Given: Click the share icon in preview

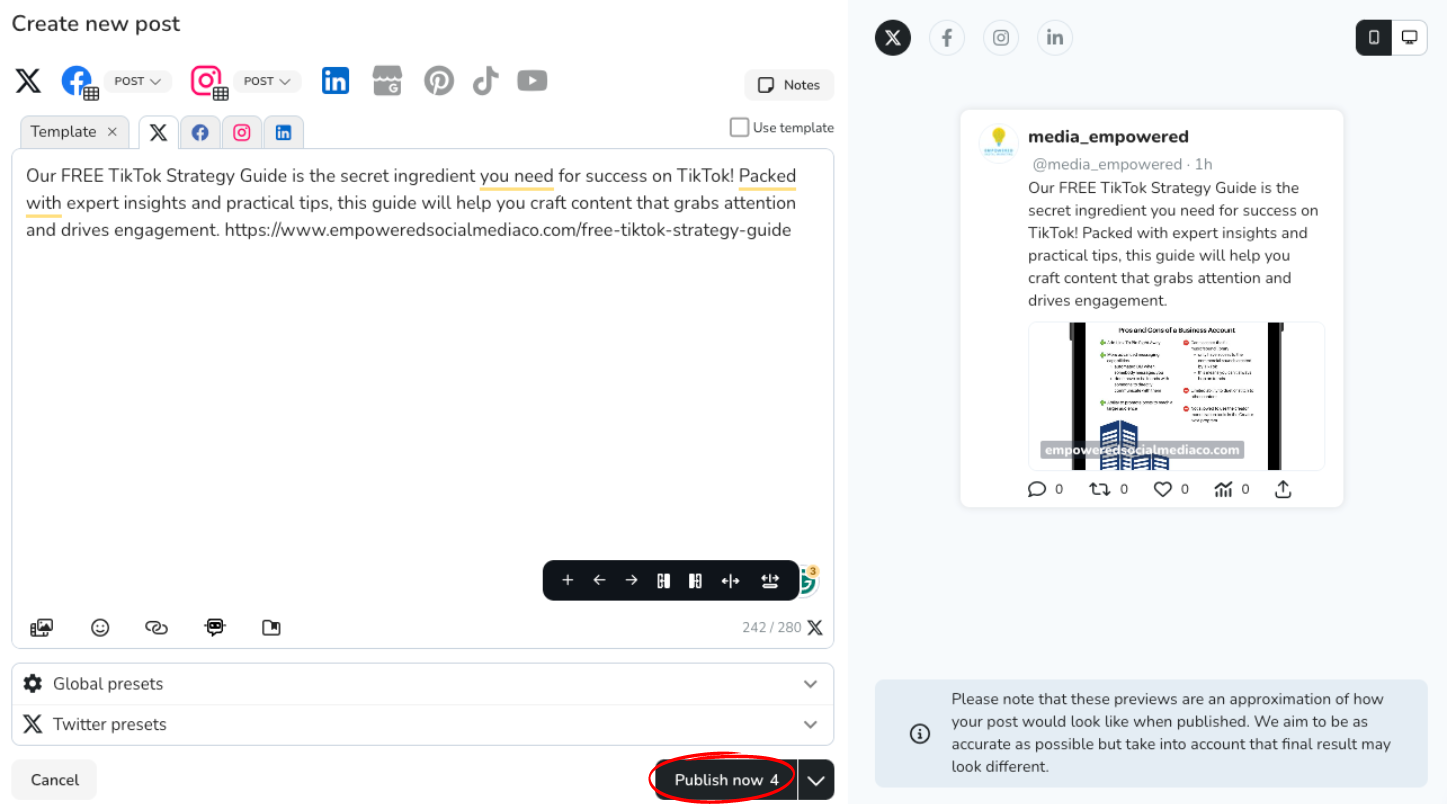Looking at the screenshot, I should tap(1283, 489).
